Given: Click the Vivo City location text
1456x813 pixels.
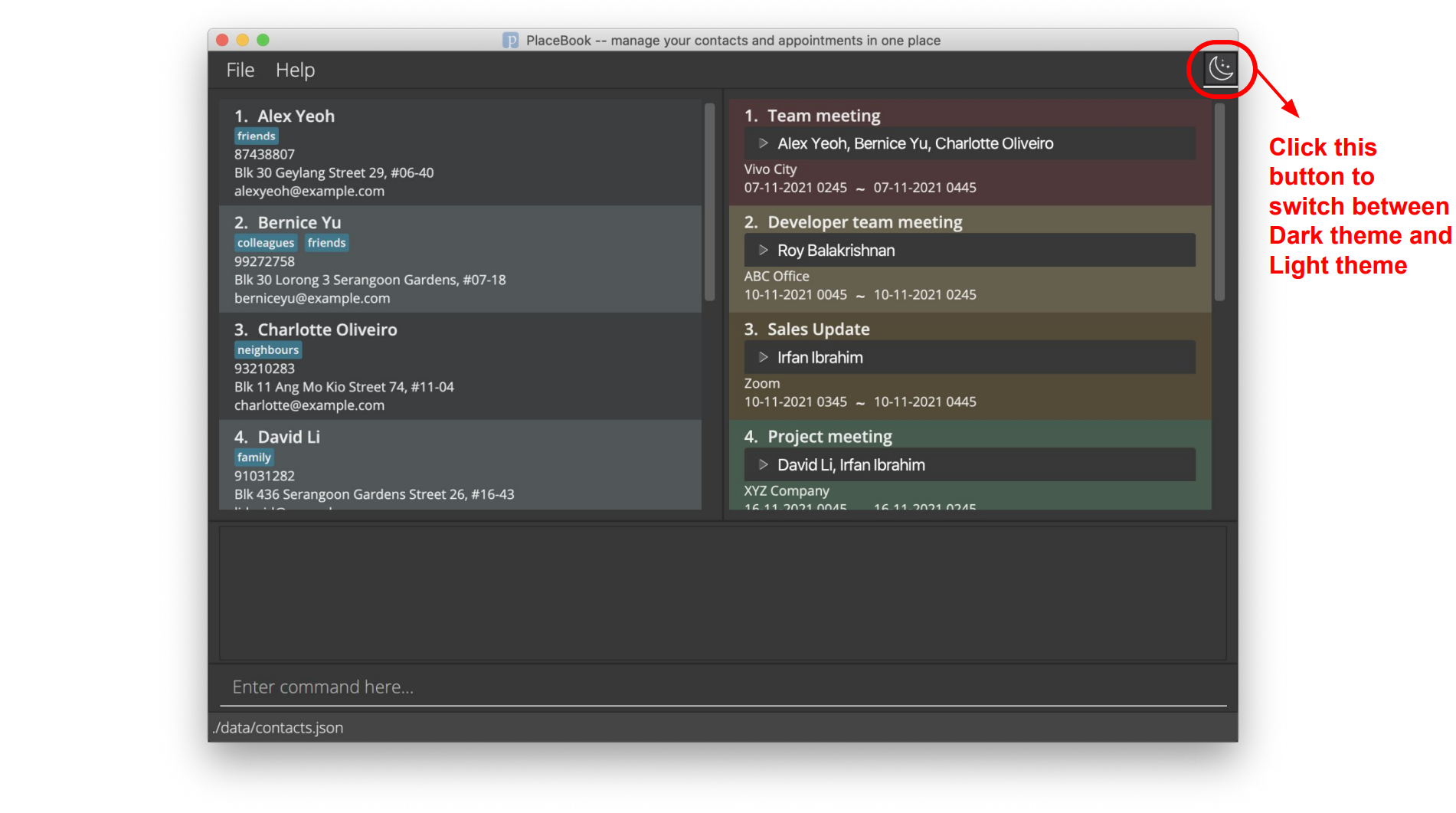Looking at the screenshot, I should [771, 169].
